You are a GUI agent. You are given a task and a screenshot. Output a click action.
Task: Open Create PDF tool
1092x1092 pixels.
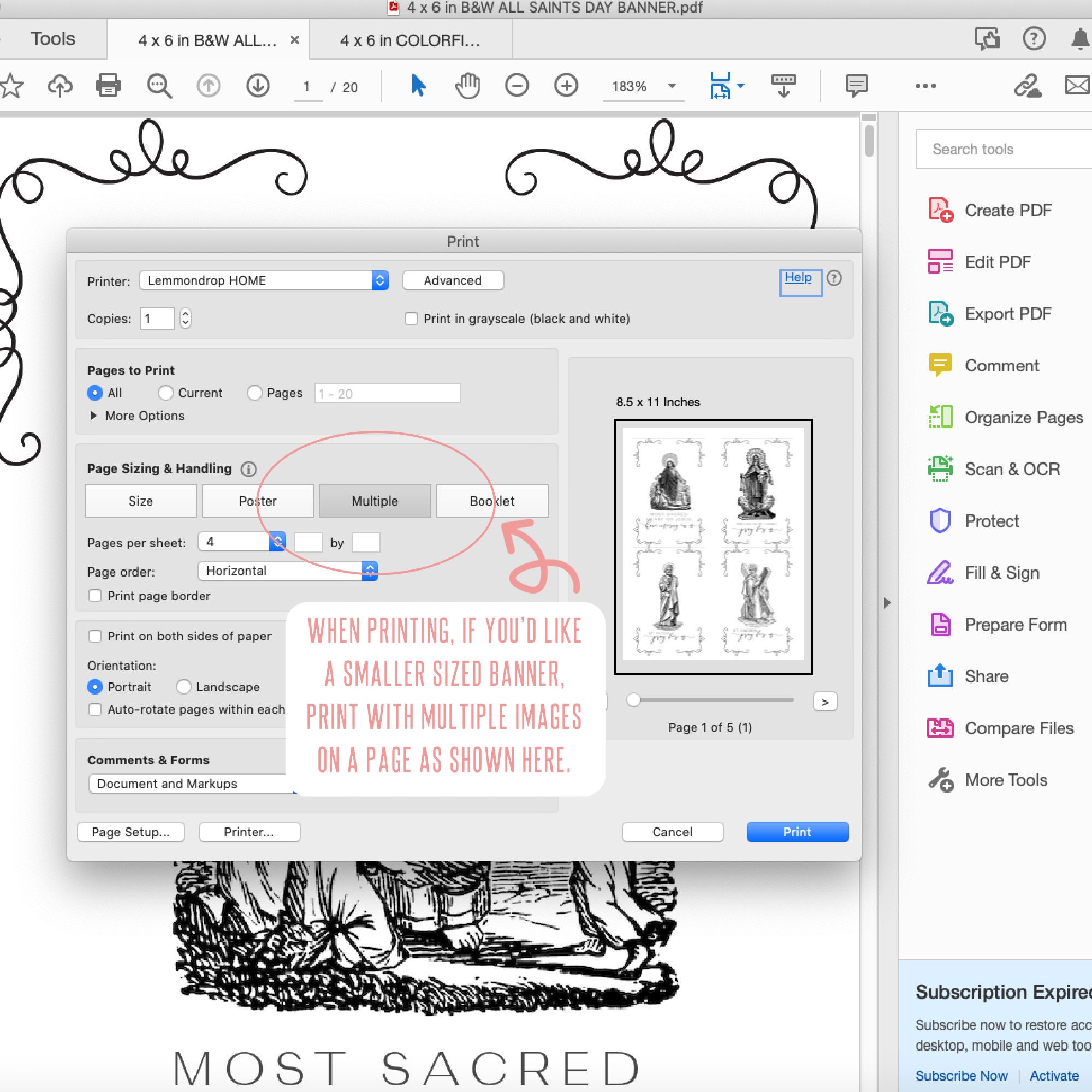[x=990, y=210]
